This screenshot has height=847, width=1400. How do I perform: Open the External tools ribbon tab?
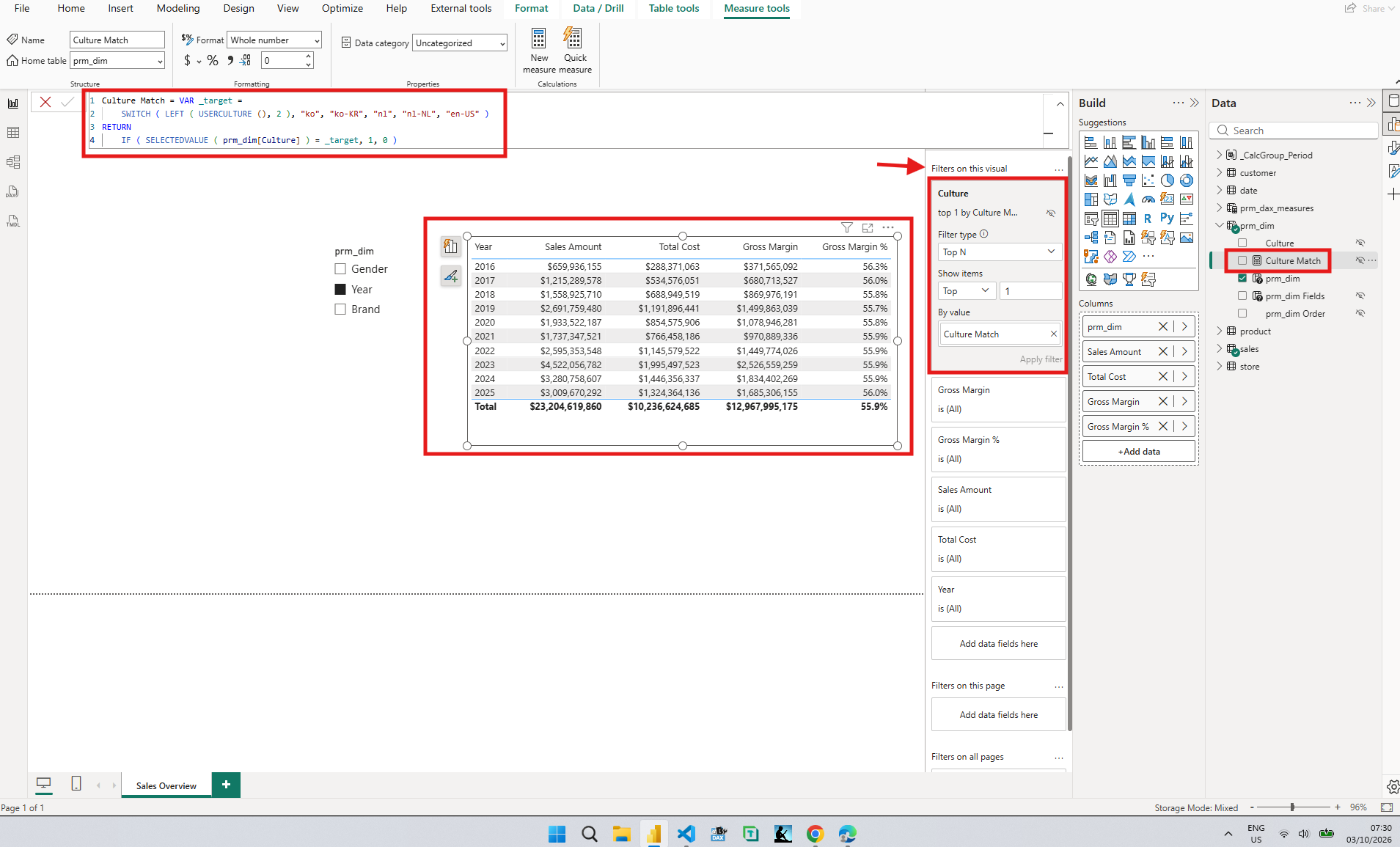(x=461, y=8)
